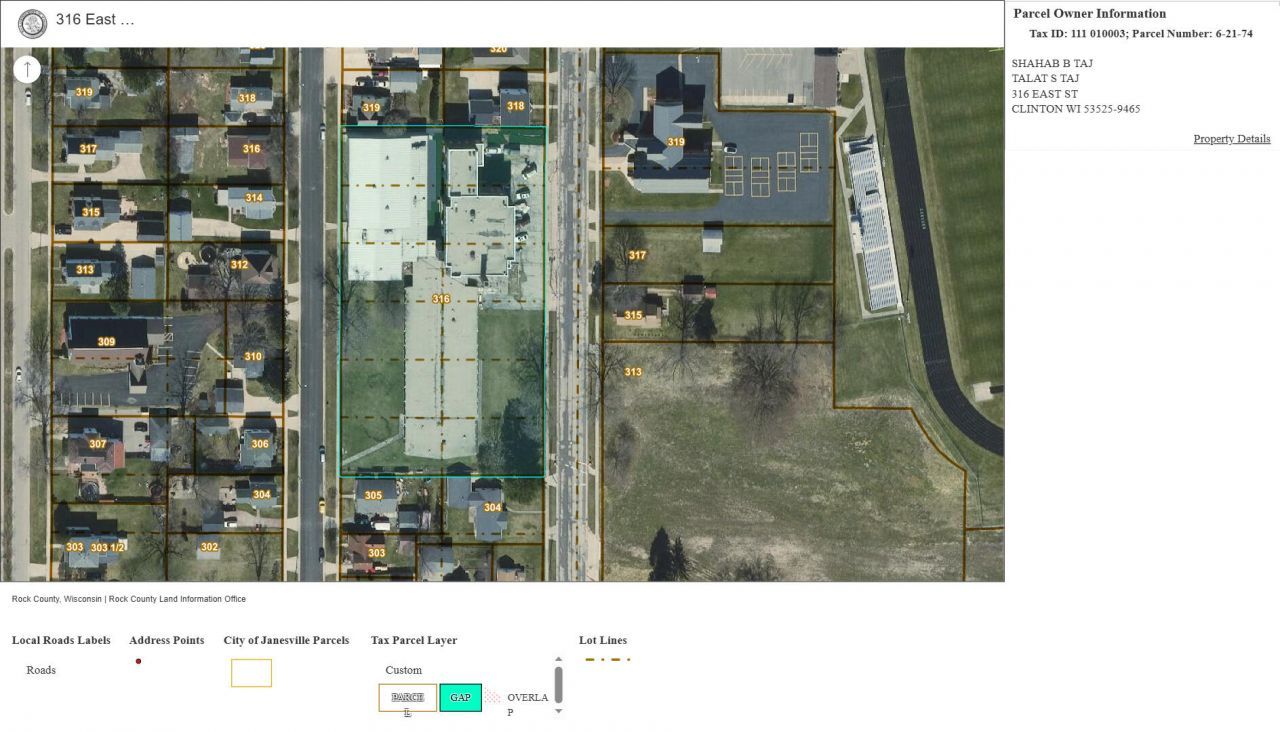Select parcel labeled 312 on map

pyautogui.click(x=239, y=265)
